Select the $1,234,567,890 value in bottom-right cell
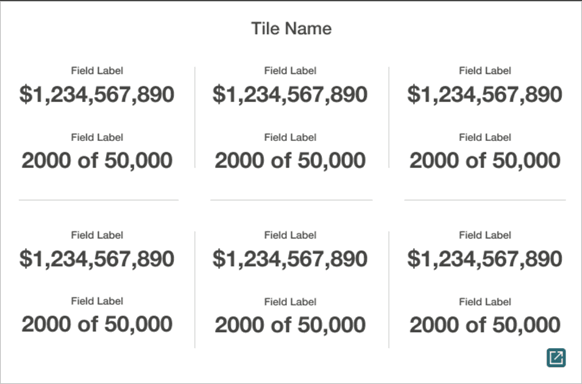Screen dimensions: 582x384 coord(485,259)
